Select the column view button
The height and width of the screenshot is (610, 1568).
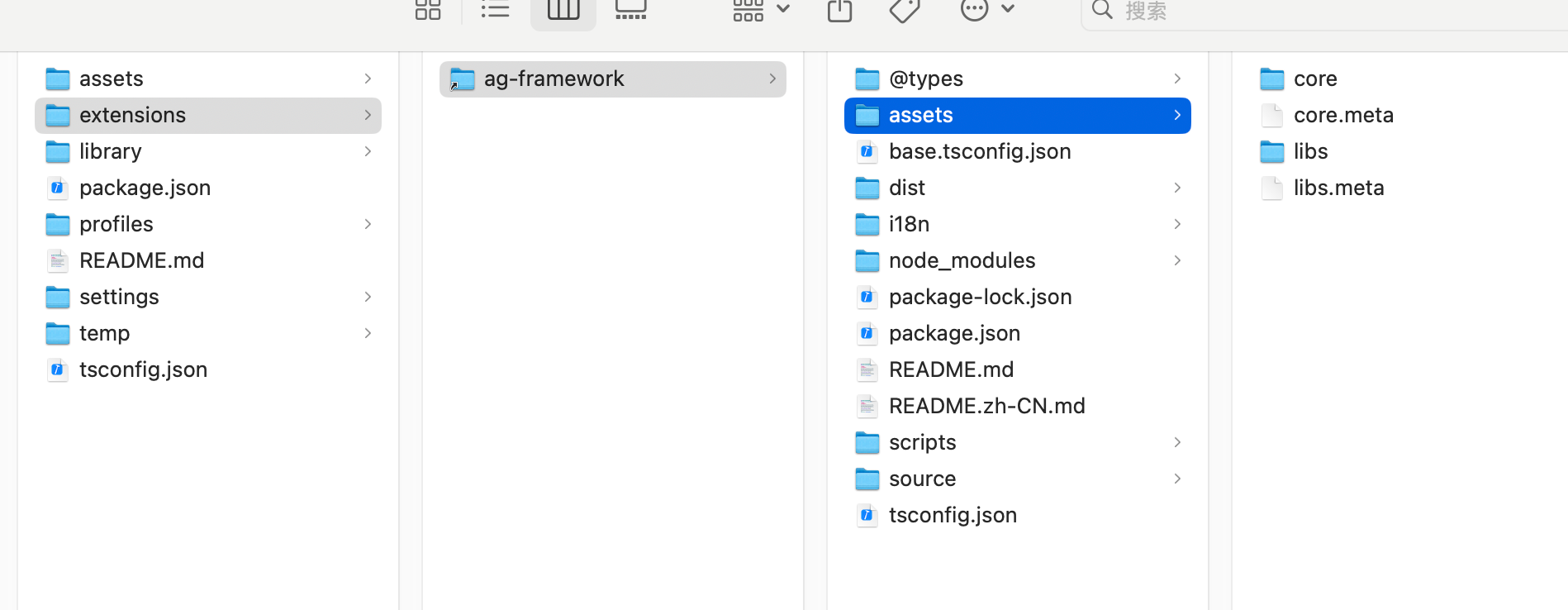point(563,10)
